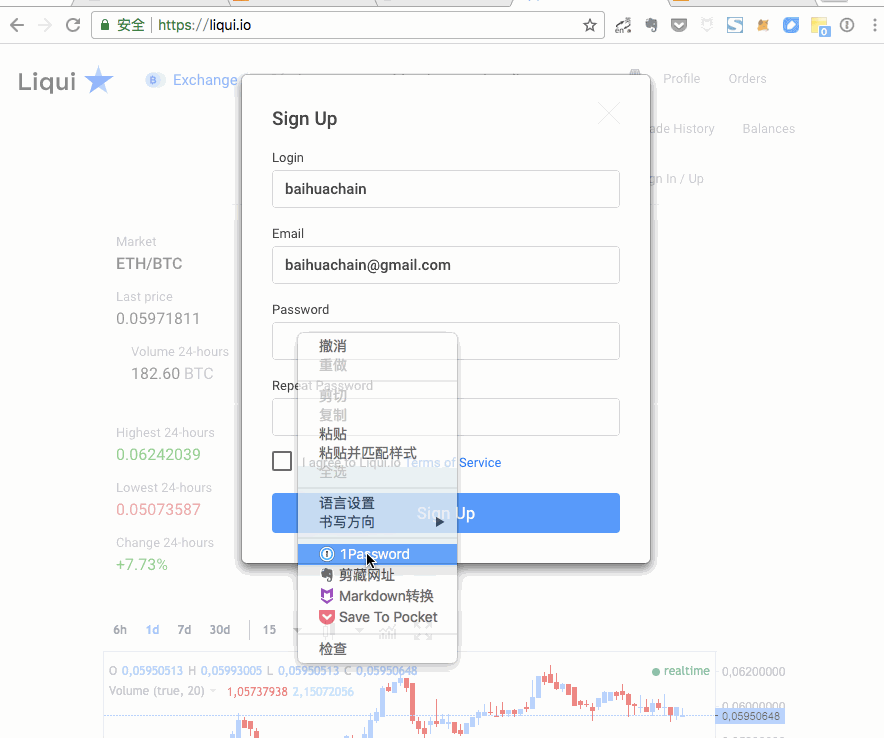Switch chart range to 7d

pyautogui.click(x=184, y=630)
